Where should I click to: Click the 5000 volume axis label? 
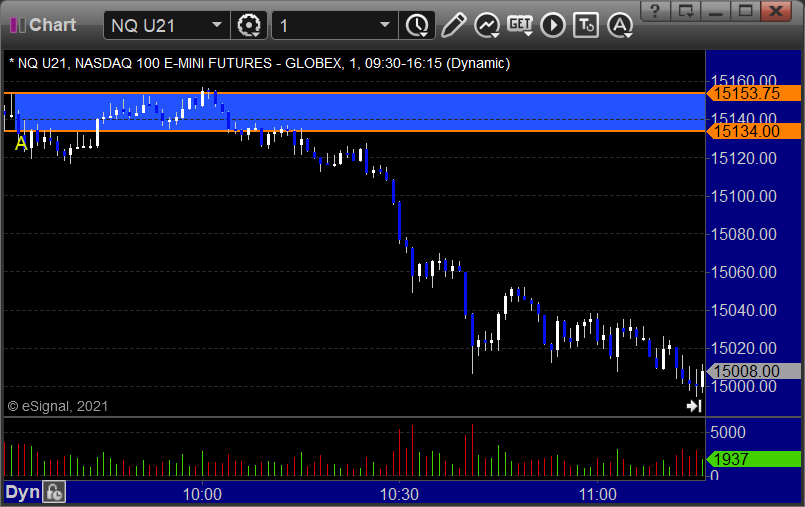click(728, 432)
